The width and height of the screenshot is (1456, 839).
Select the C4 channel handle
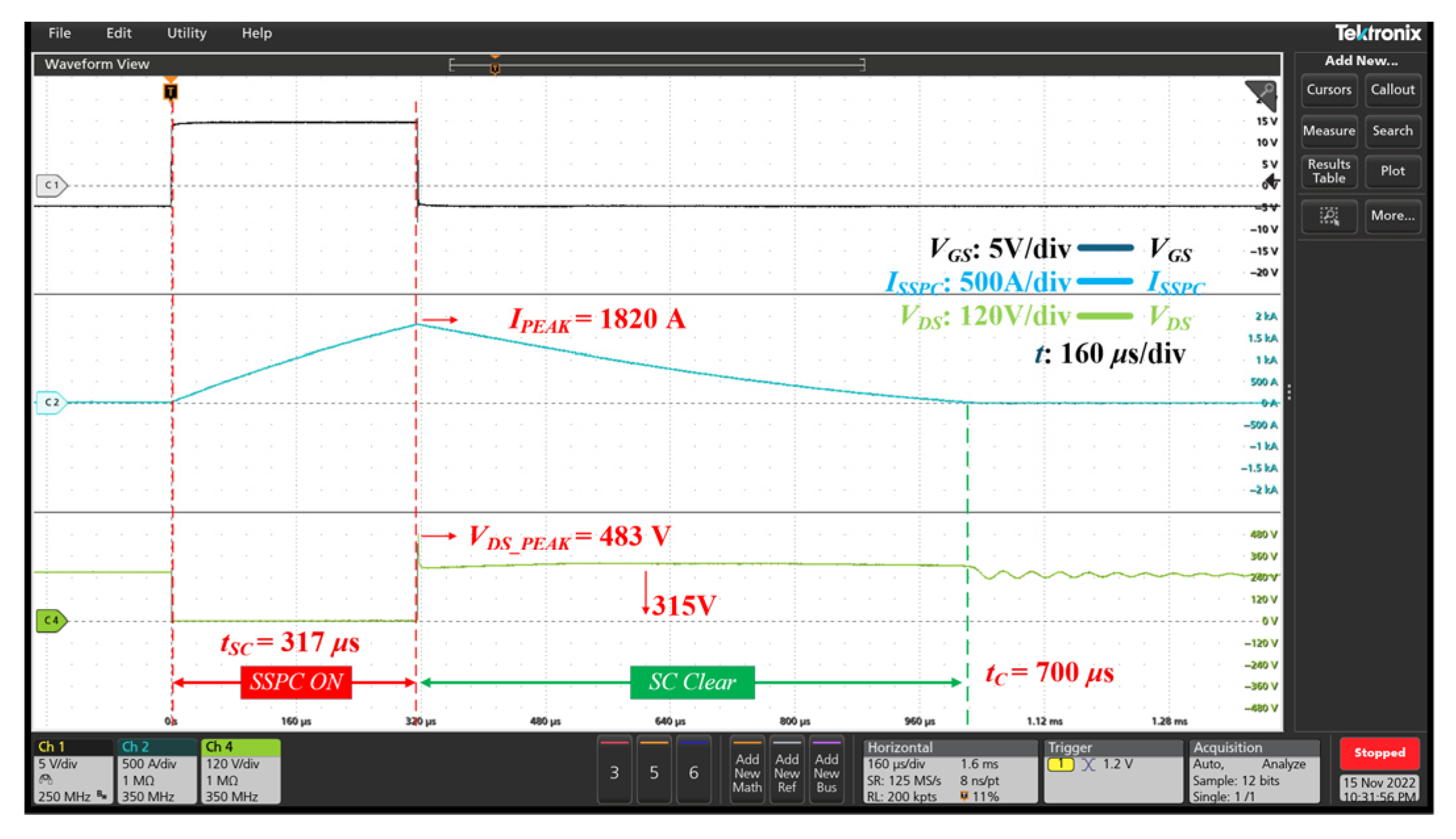pyautogui.click(x=52, y=620)
